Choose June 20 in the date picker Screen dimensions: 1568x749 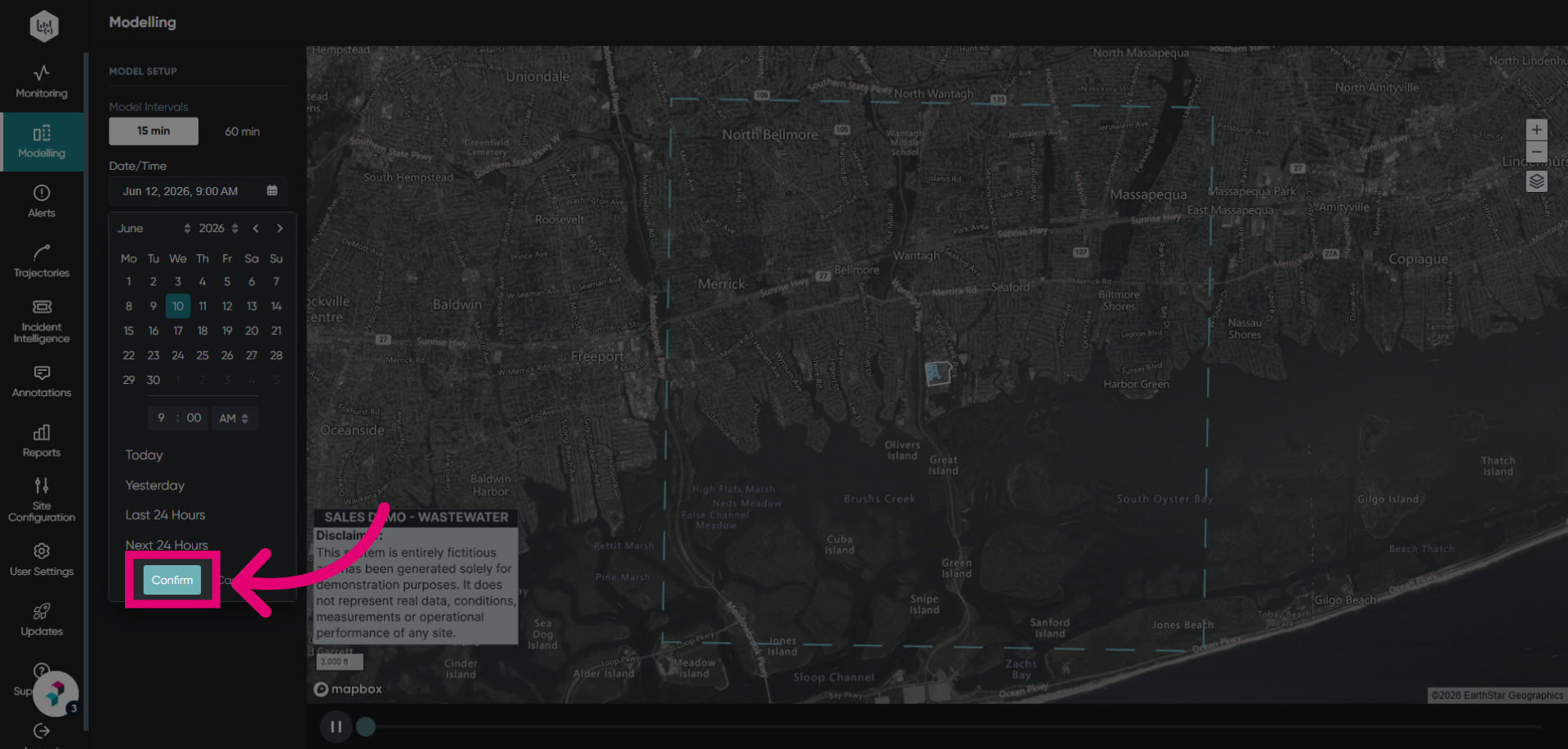pyautogui.click(x=252, y=331)
